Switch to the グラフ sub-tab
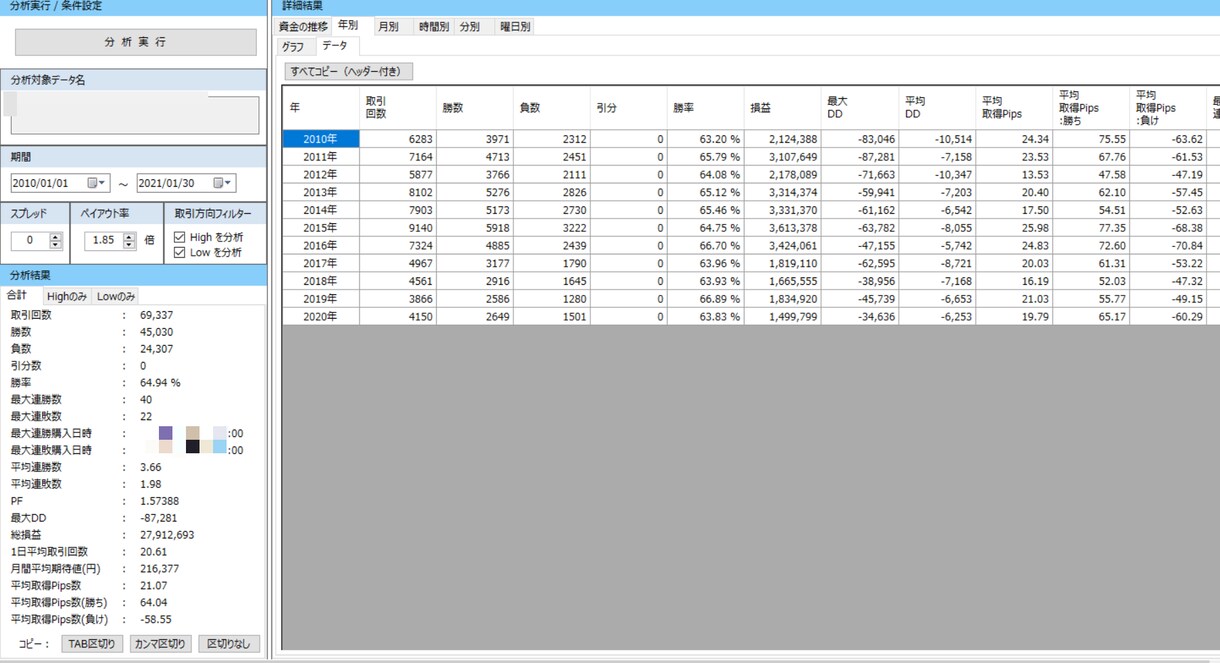The image size is (1220, 663). [x=293, y=47]
